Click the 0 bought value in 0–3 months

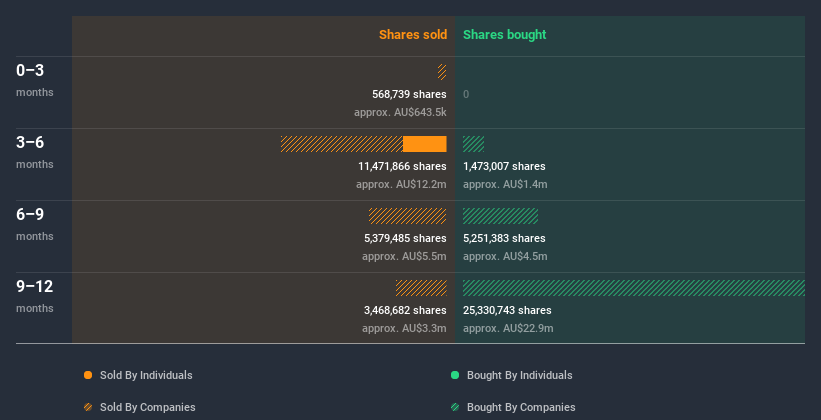pos(466,94)
